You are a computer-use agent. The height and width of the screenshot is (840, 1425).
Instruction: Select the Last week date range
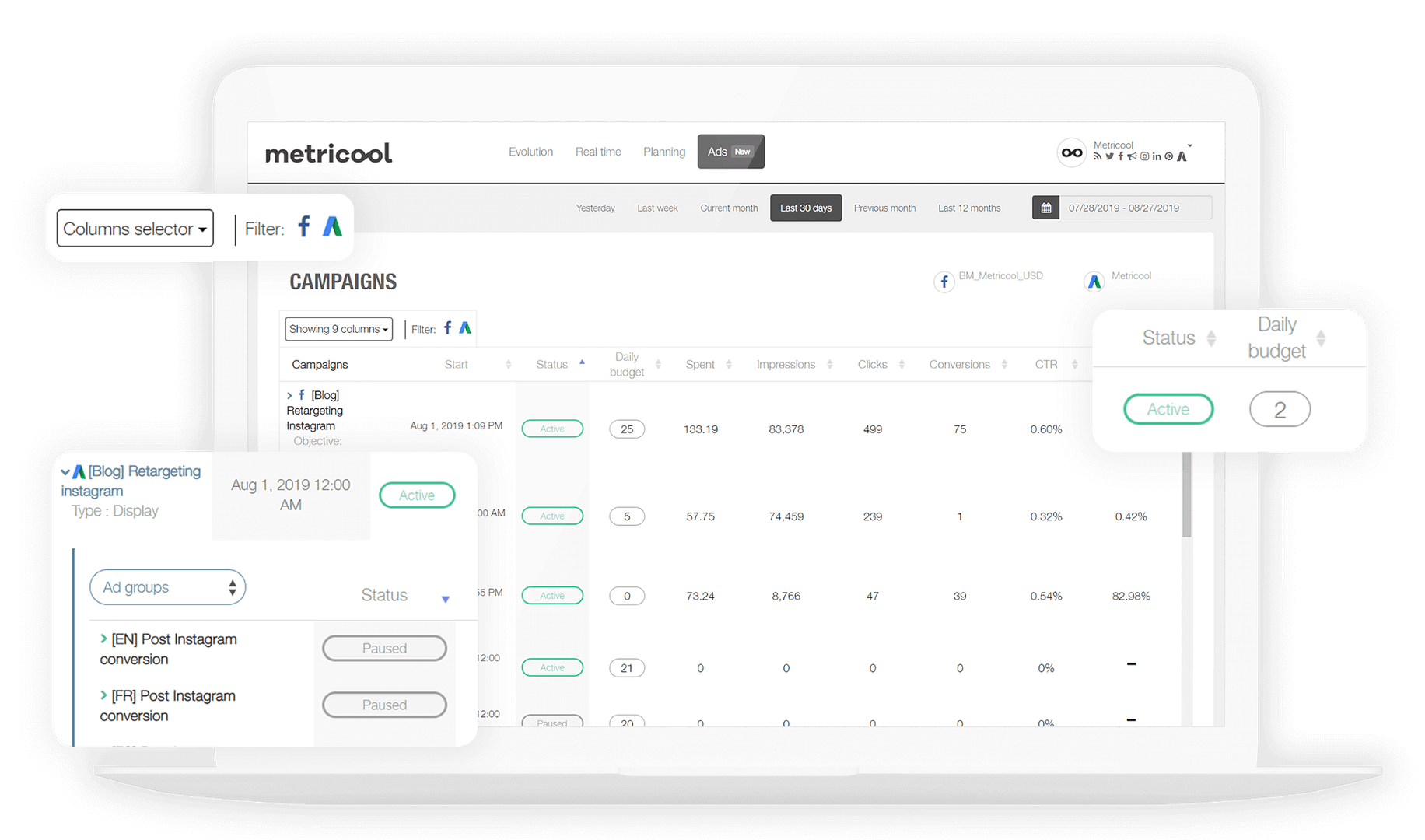coord(657,208)
